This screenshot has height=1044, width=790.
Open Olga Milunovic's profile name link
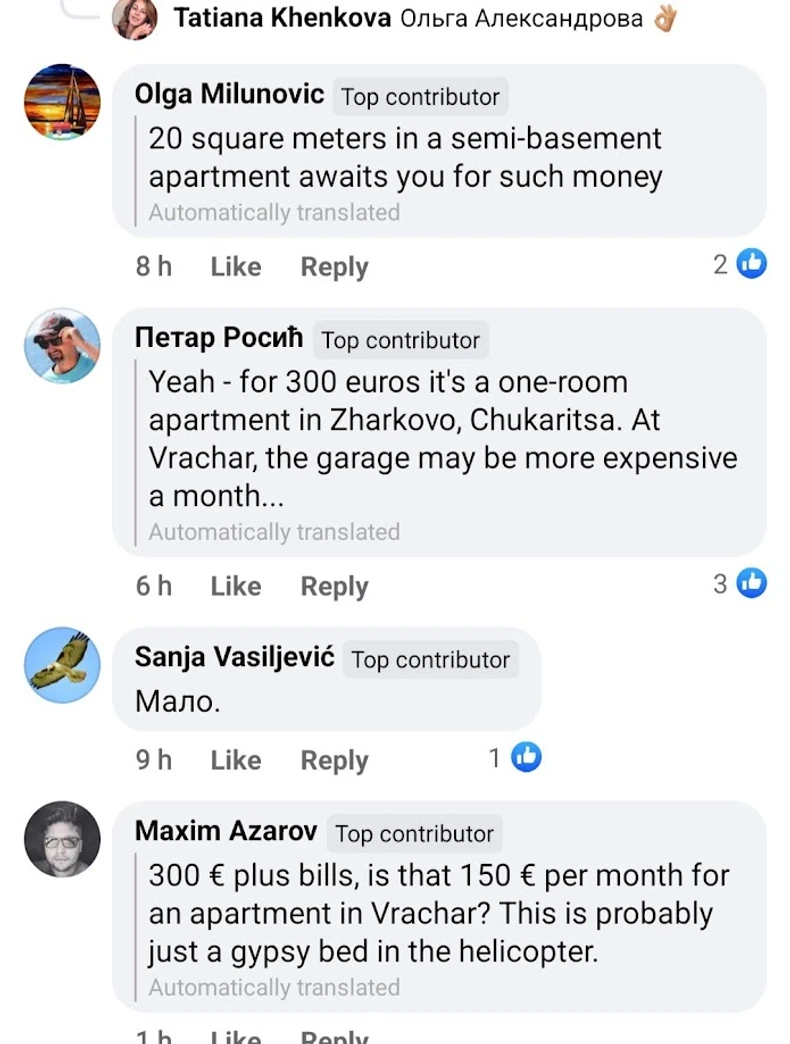point(229,95)
